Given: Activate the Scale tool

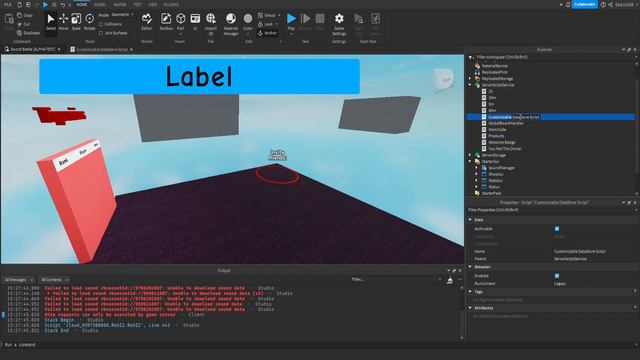Looking at the screenshot, I should pyautogui.click(x=76, y=22).
